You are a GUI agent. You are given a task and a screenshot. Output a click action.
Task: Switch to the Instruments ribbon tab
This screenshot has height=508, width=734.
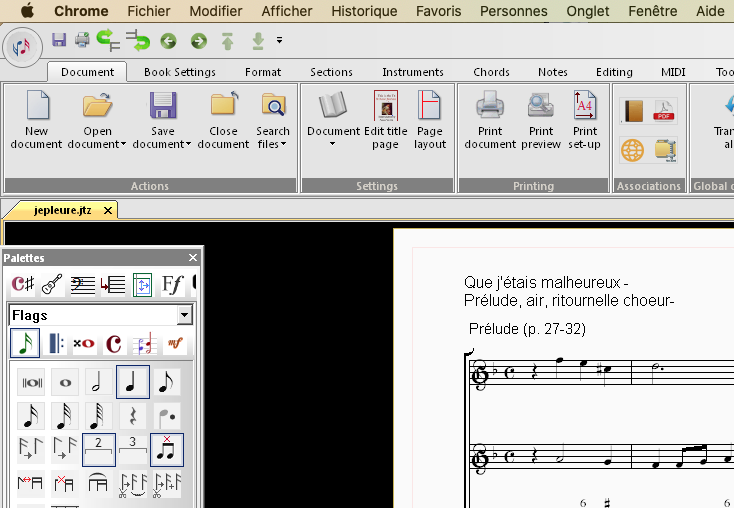412,72
